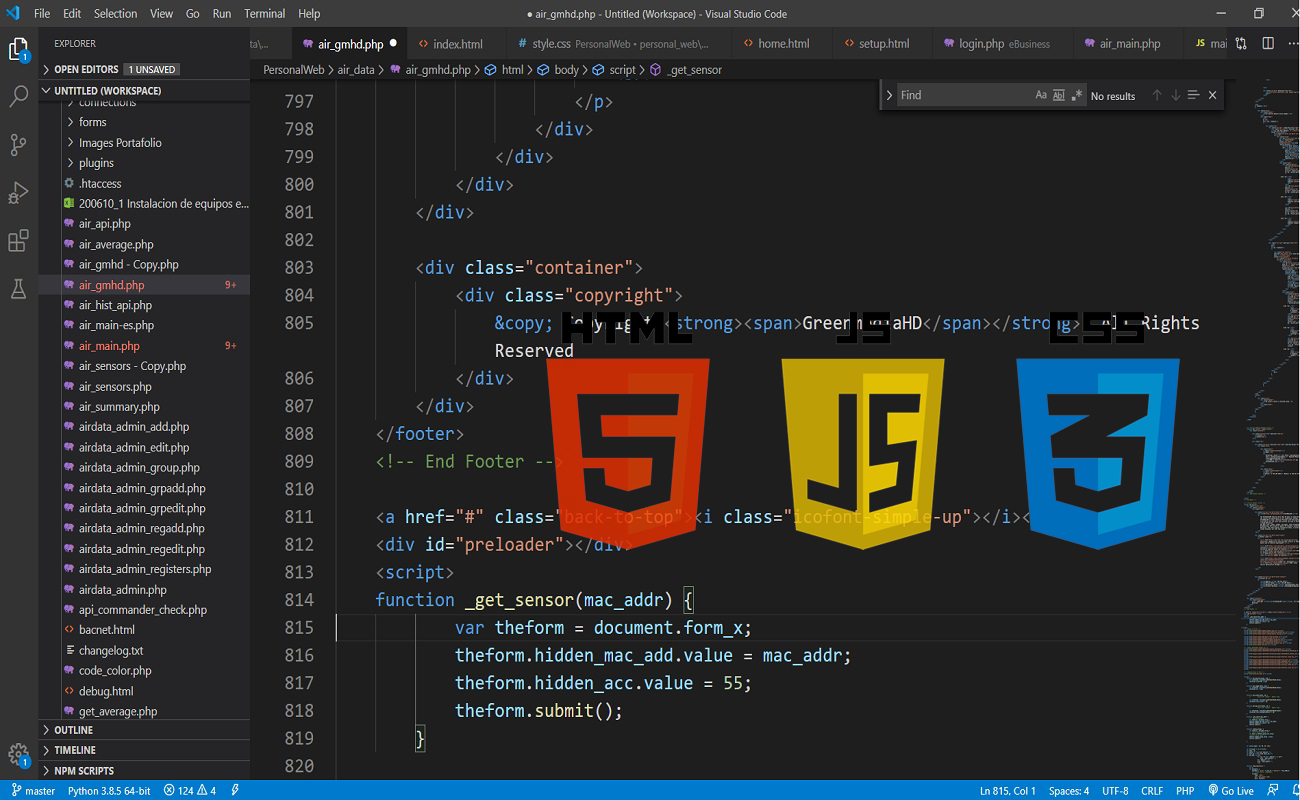
Task: Switch to the setup.html tab
Action: point(884,44)
